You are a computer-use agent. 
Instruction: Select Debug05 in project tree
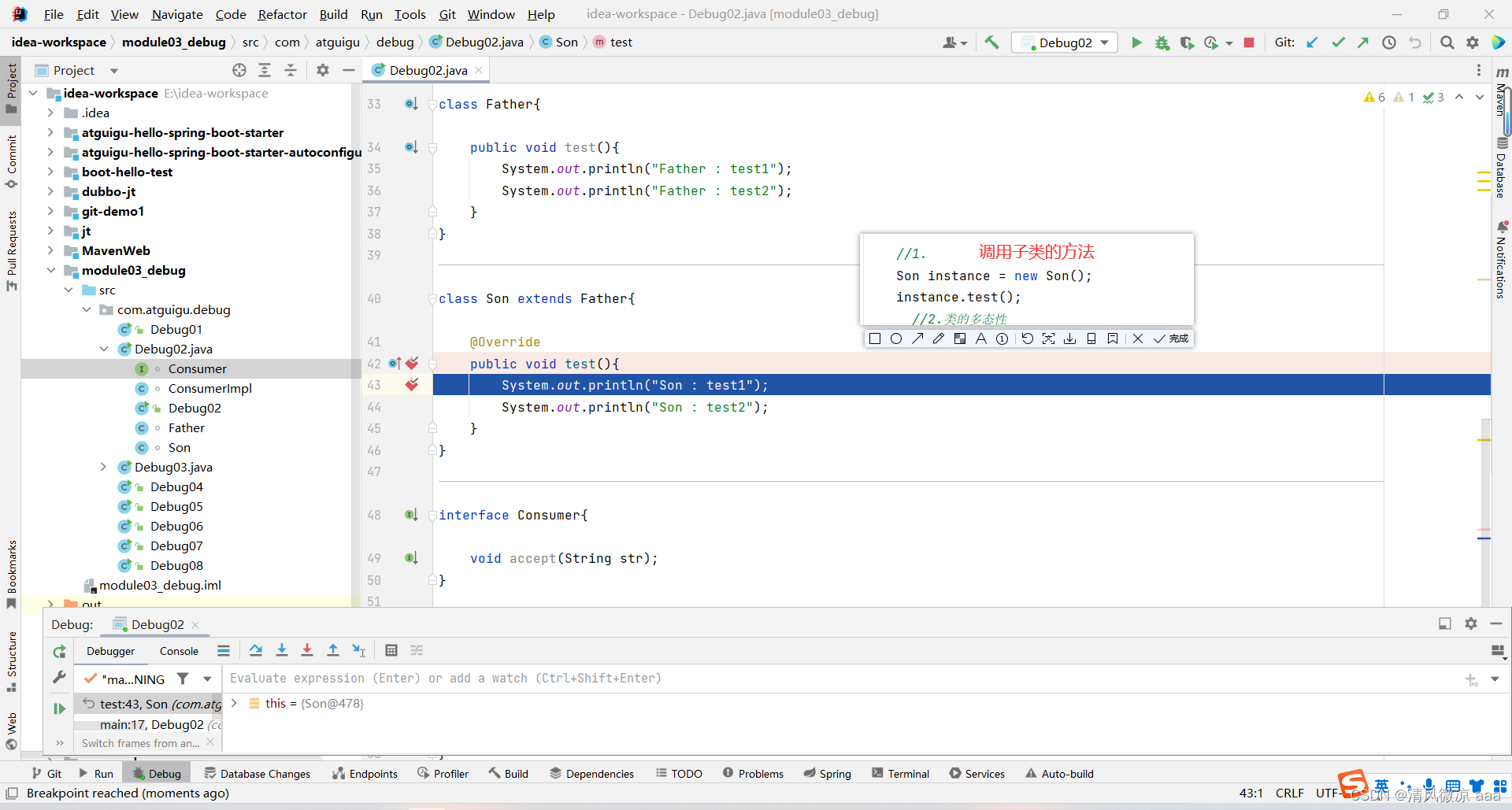[x=176, y=506]
